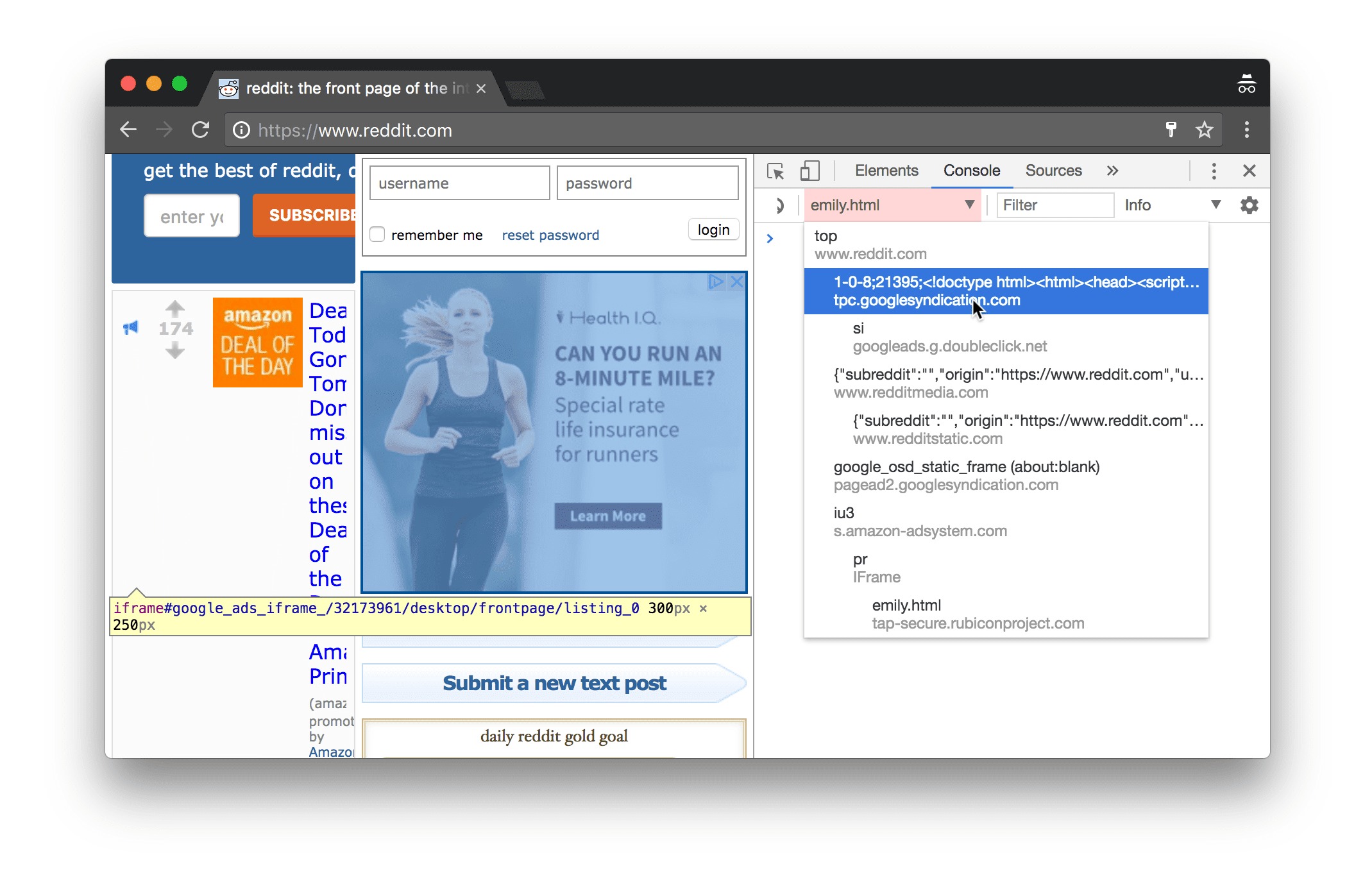Toggle the remember me checkbox
The width and height of the screenshot is (1372, 871).
click(378, 234)
